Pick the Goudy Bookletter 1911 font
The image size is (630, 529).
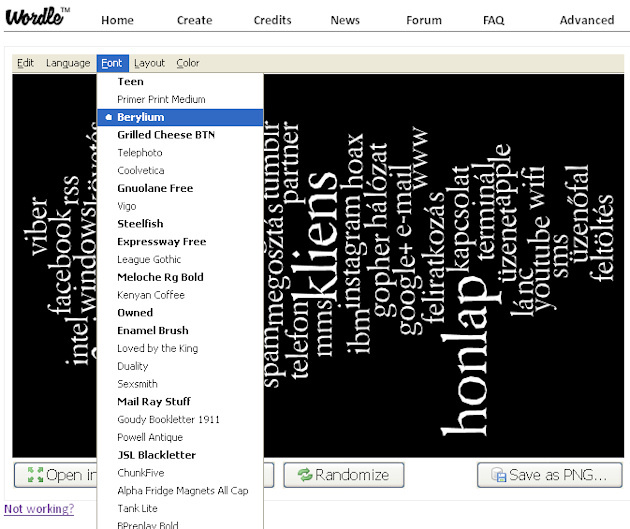pyautogui.click(x=180, y=419)
